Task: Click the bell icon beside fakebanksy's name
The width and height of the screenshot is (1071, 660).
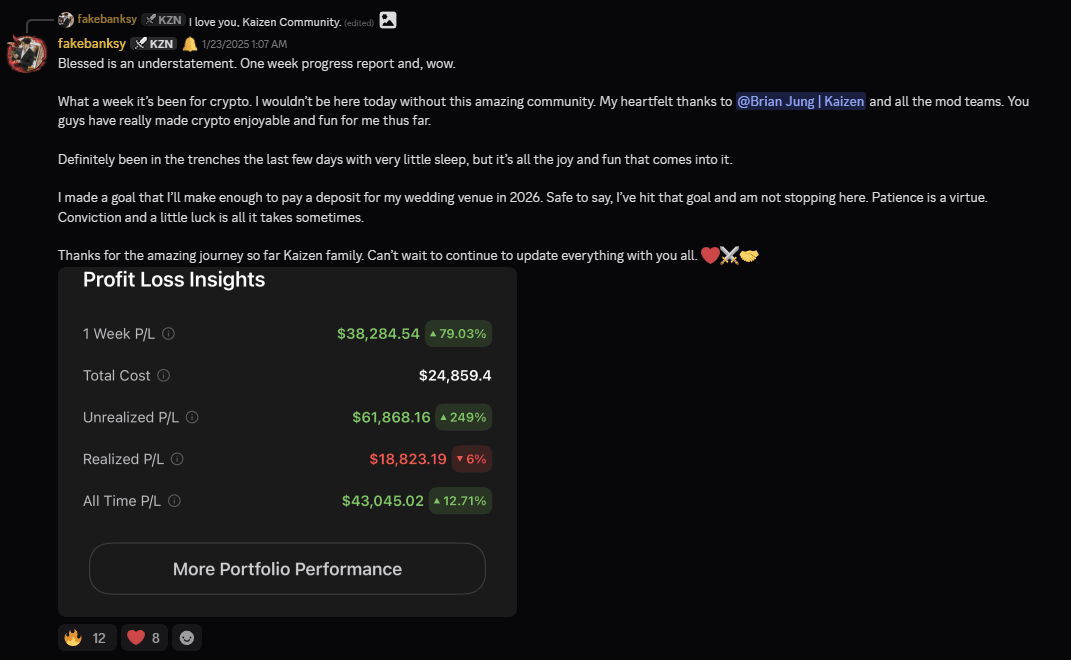Action: click(x=189, y=44)
